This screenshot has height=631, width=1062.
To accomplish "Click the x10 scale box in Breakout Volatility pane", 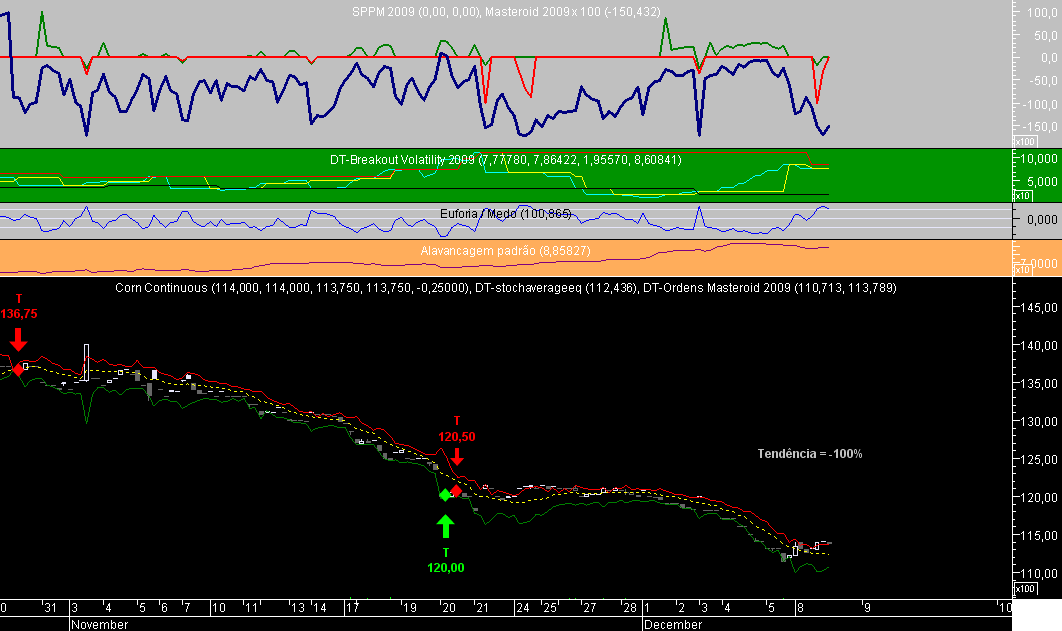I will (x=1022, y=196).
